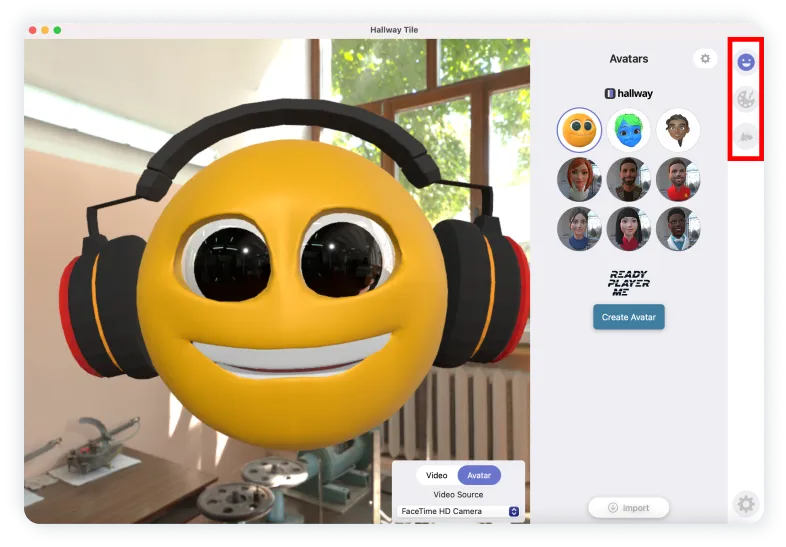Choose the cartoon avatar with dark curly hair
Screen dimensions: 786x547
point(678,130)
